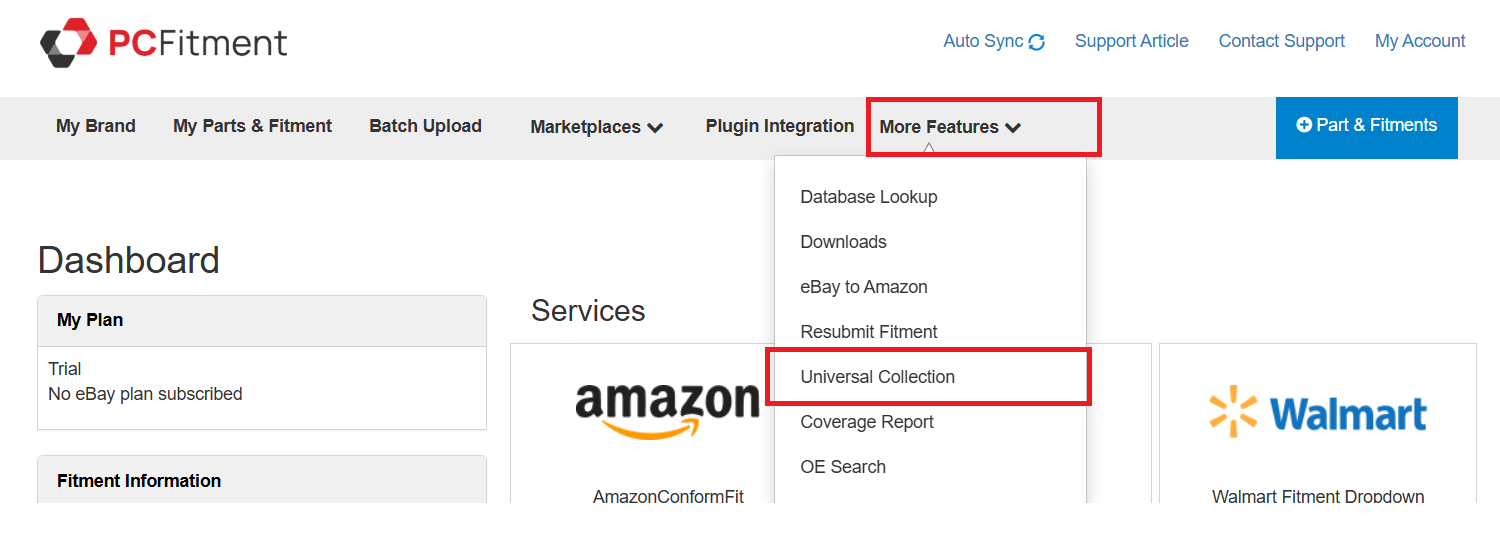Image resolution: width=1500 pixels, height=539 pixels.
Task: Open My Parts & Fitment tab
Action: click(252, 126)
